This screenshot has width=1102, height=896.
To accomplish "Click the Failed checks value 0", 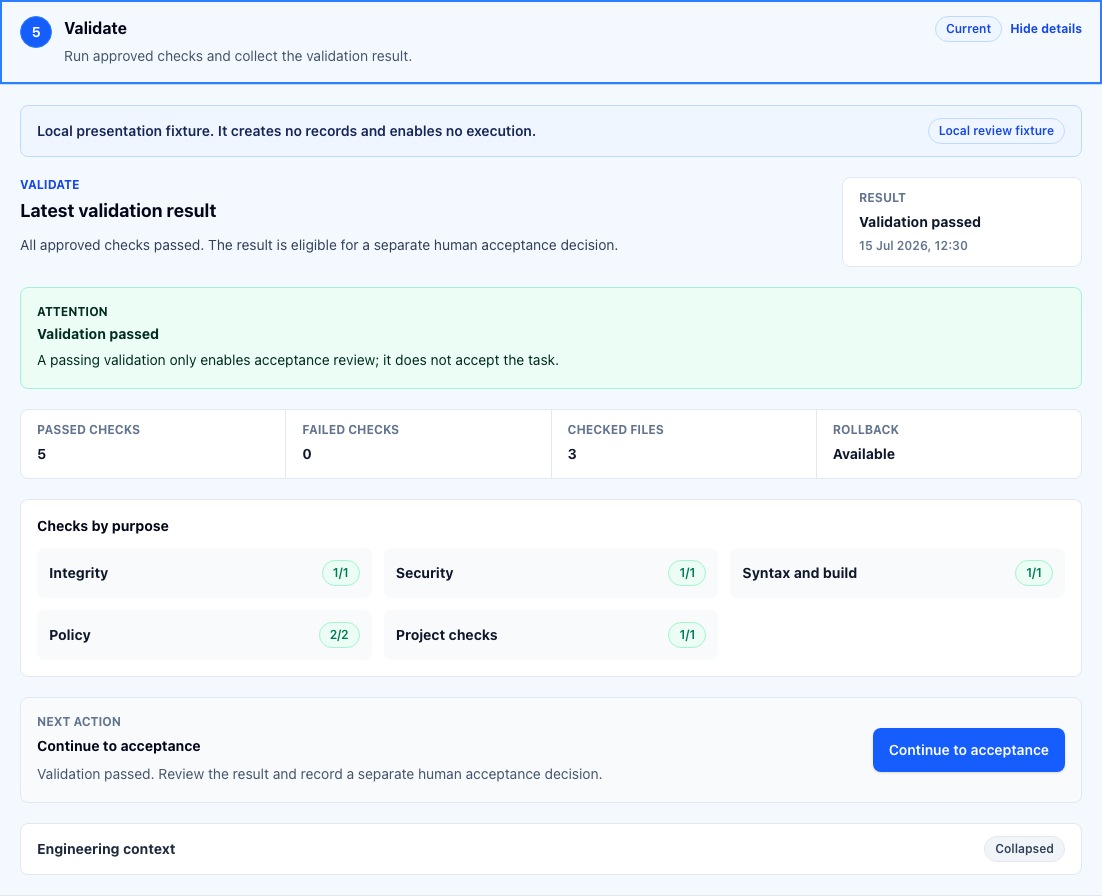I will click(307, 455).
